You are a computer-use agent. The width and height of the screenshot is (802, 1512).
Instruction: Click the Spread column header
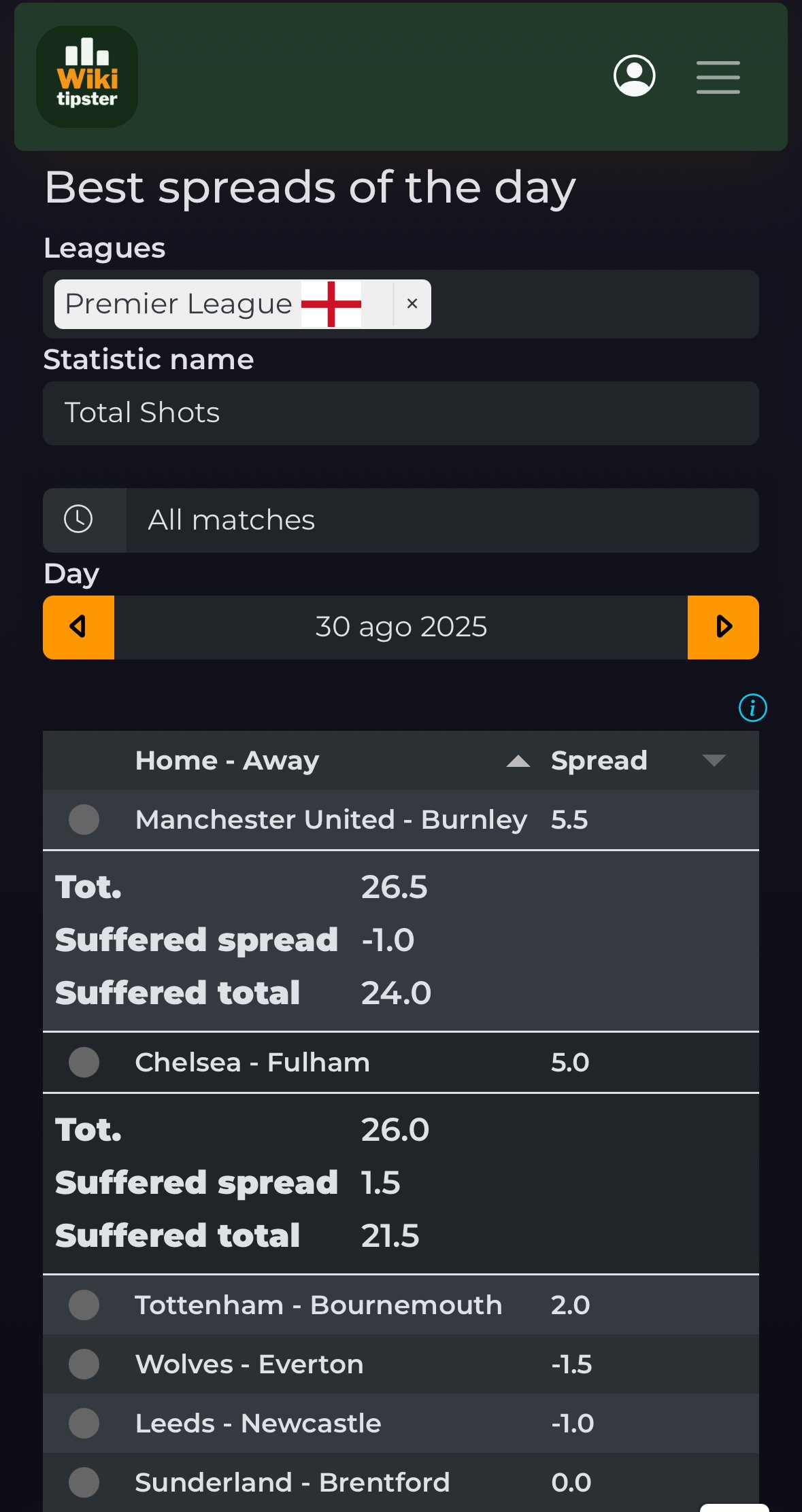(x=599, y=761)
